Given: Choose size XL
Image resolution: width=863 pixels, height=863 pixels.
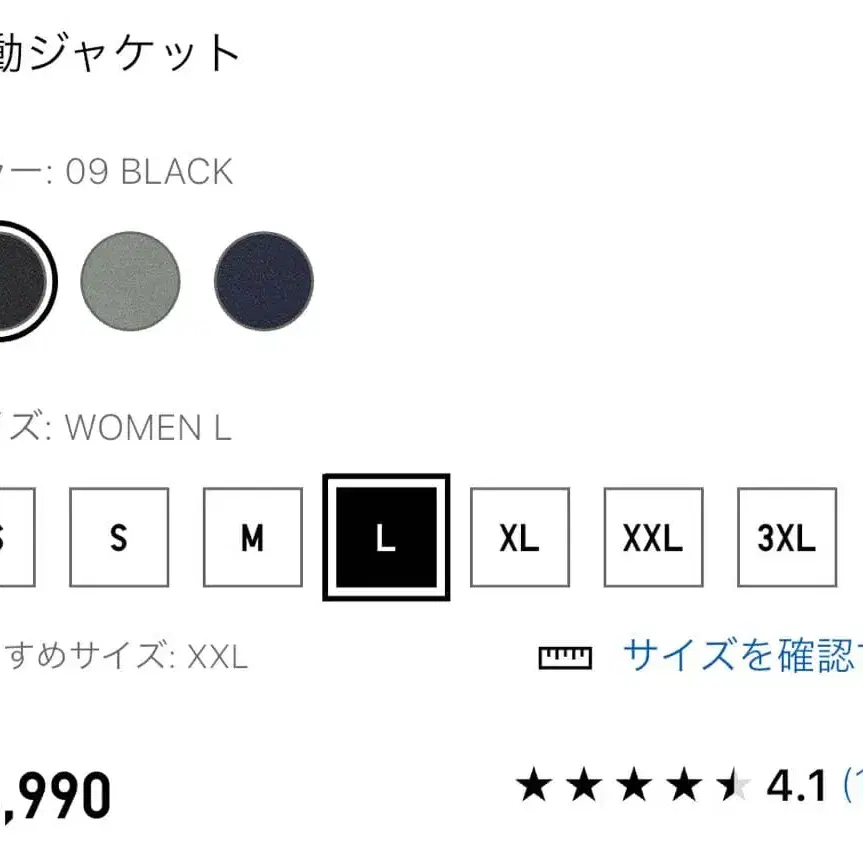Looking at the screenshot, I should tap(520, 538).
